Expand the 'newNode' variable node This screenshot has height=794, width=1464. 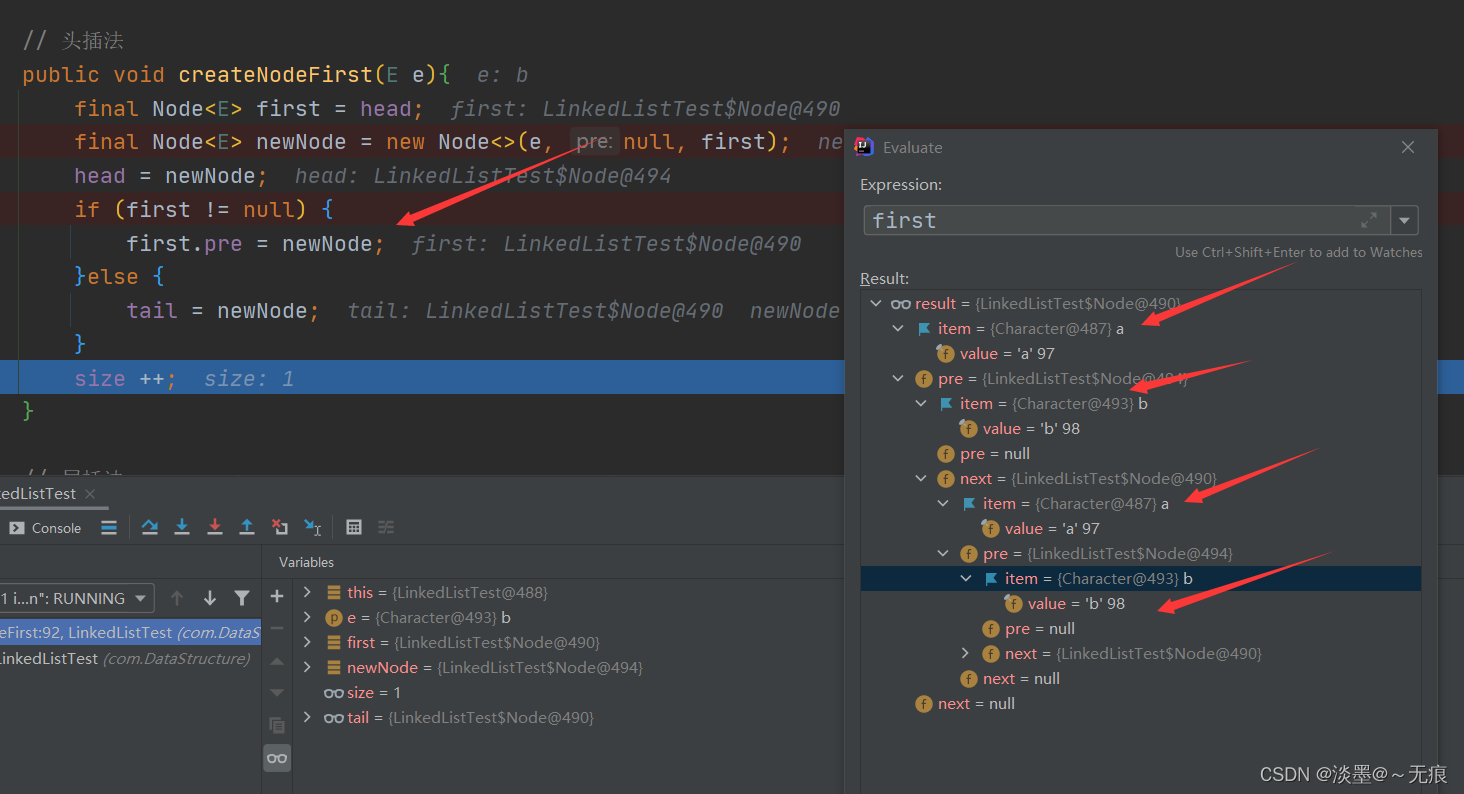click(308, 667)
